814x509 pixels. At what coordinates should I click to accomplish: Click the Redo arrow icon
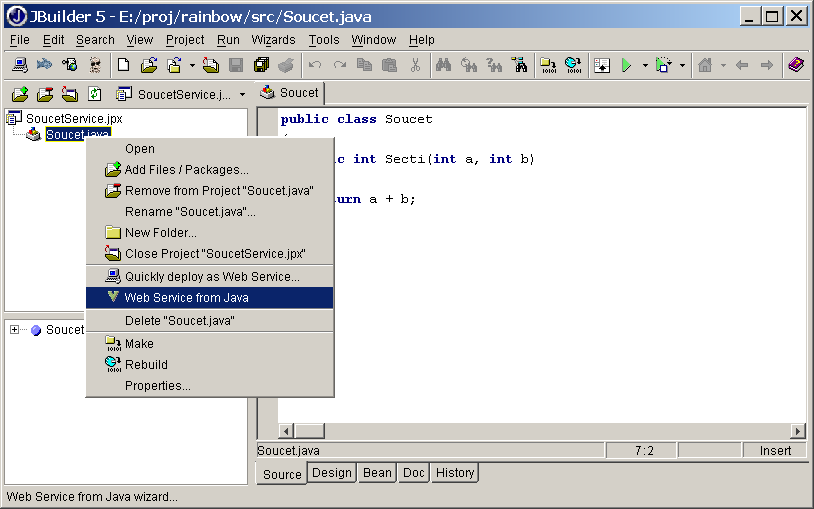point(340,65)
